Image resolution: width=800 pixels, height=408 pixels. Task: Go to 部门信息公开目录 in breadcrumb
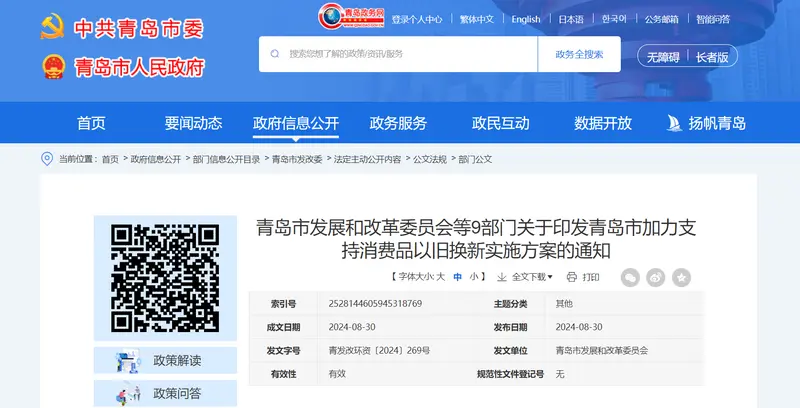click(x=227, y=159)
